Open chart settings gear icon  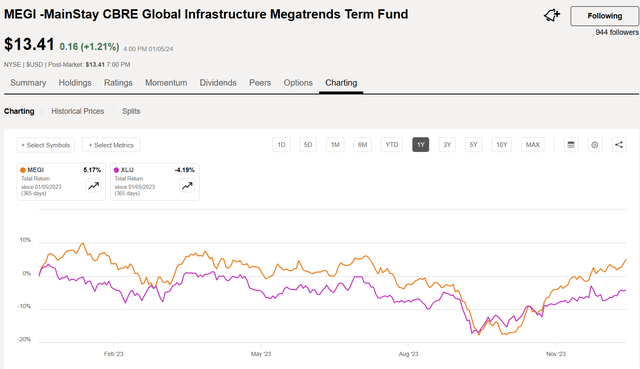595,144
